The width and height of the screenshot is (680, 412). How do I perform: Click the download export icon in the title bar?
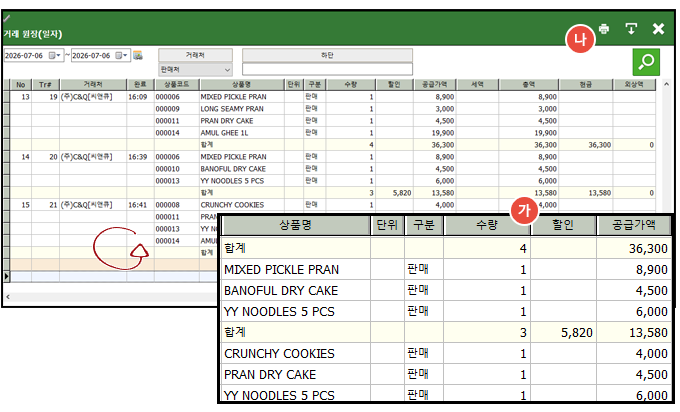click(x=631, y=29)
